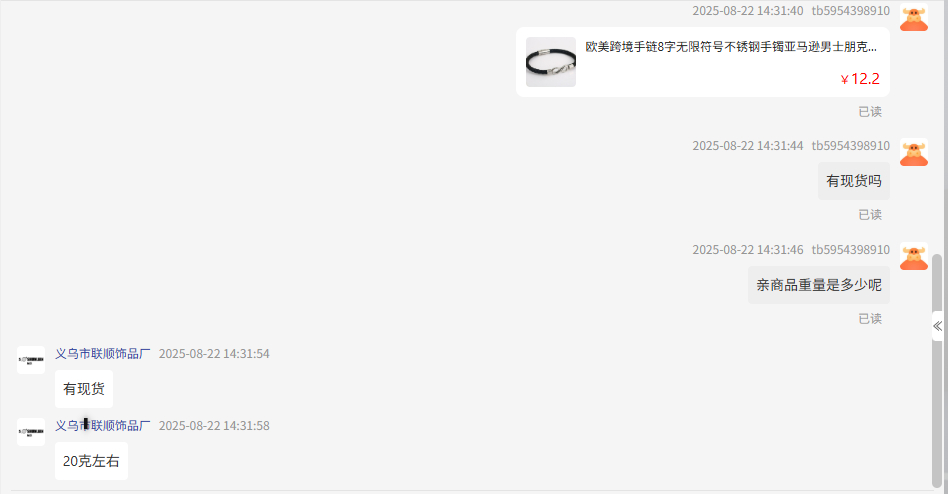Click the buyer avatar beside 有现货吗 message

click(914, 152)
